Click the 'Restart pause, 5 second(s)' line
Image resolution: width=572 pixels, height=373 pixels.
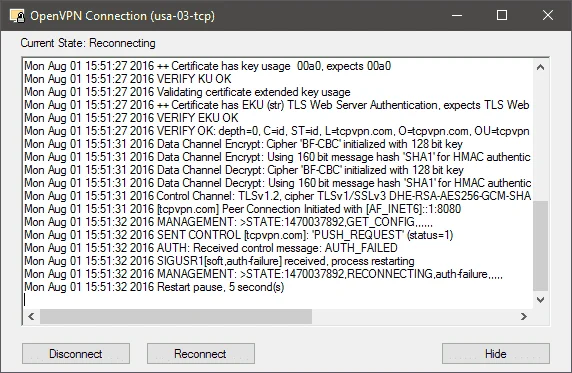coord(154,287)
